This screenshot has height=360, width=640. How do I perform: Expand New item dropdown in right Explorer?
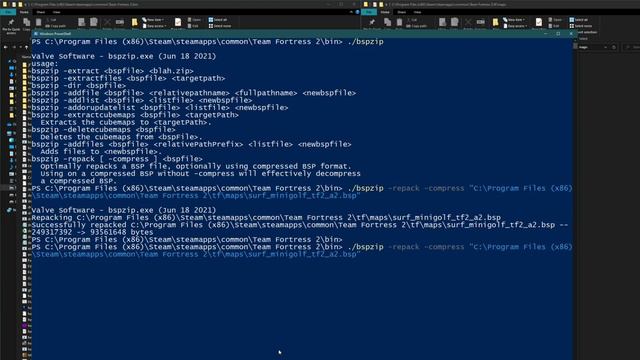[x=514, y=20]
